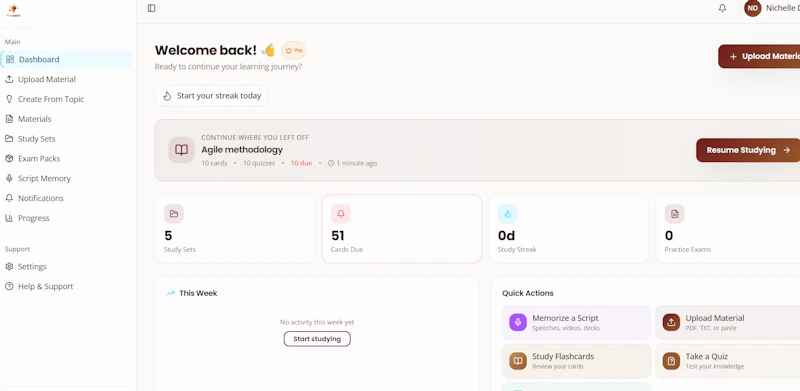
Task: Click the '10 quizzes' text
Action: [259, 163]
